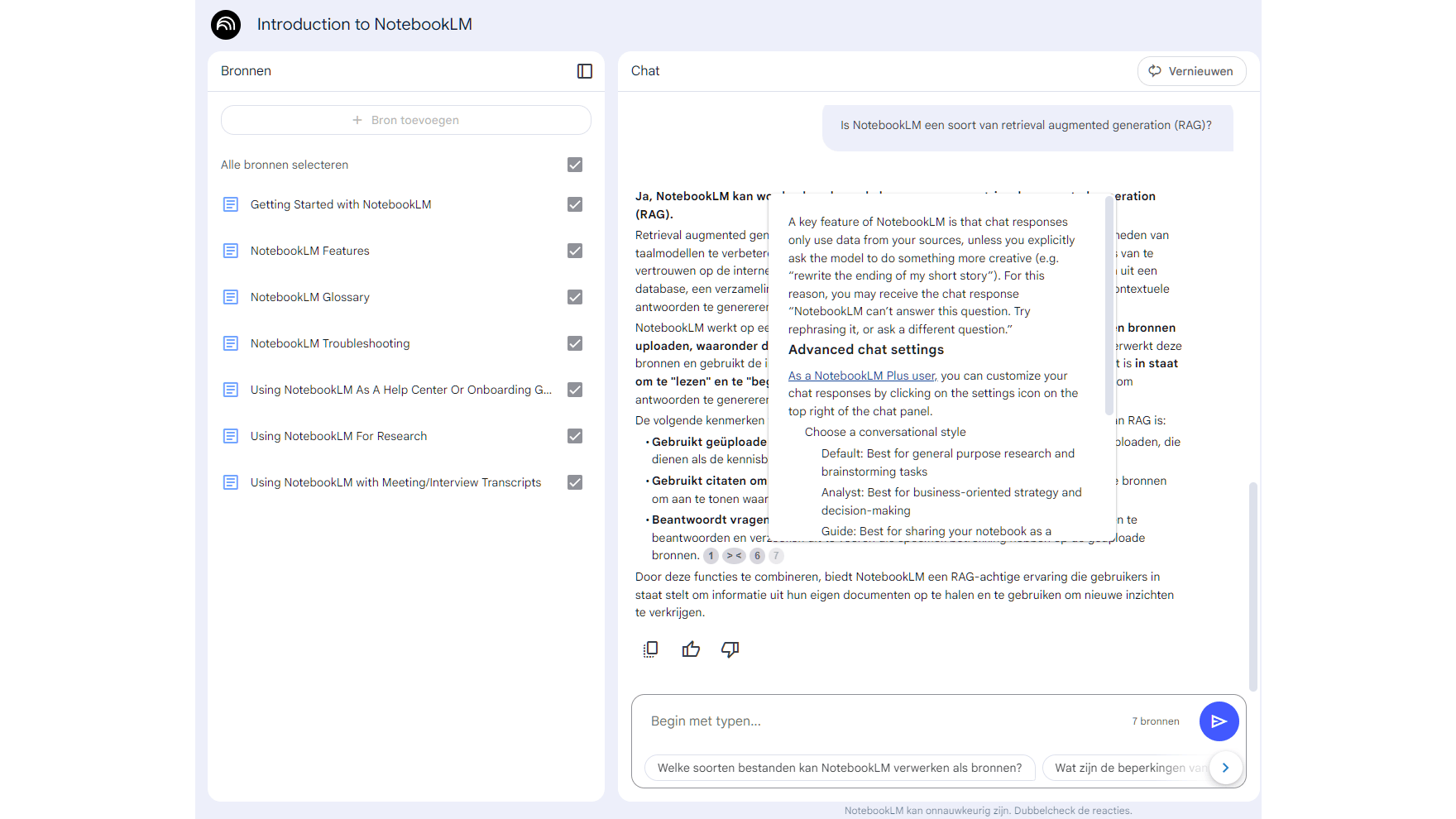
Task: Click the "Alle bronnen selecteren" label
Action: tap(285, 165)
